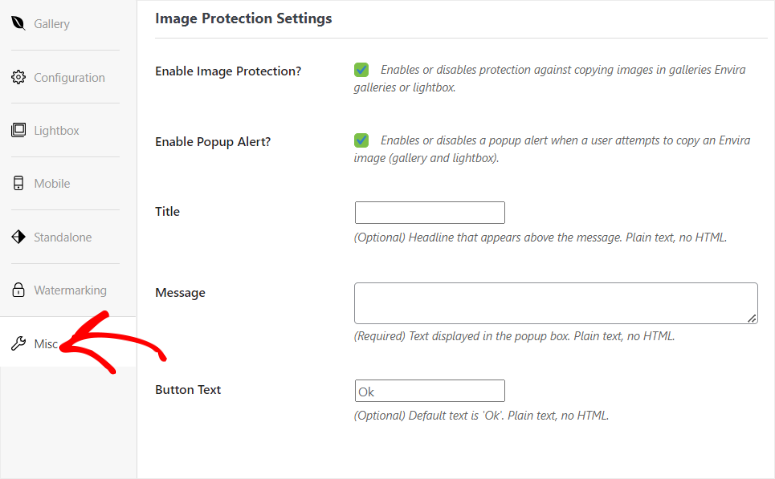Click inside the Message text area
Viewport: 775px width, 479px height.
[556, 303]
